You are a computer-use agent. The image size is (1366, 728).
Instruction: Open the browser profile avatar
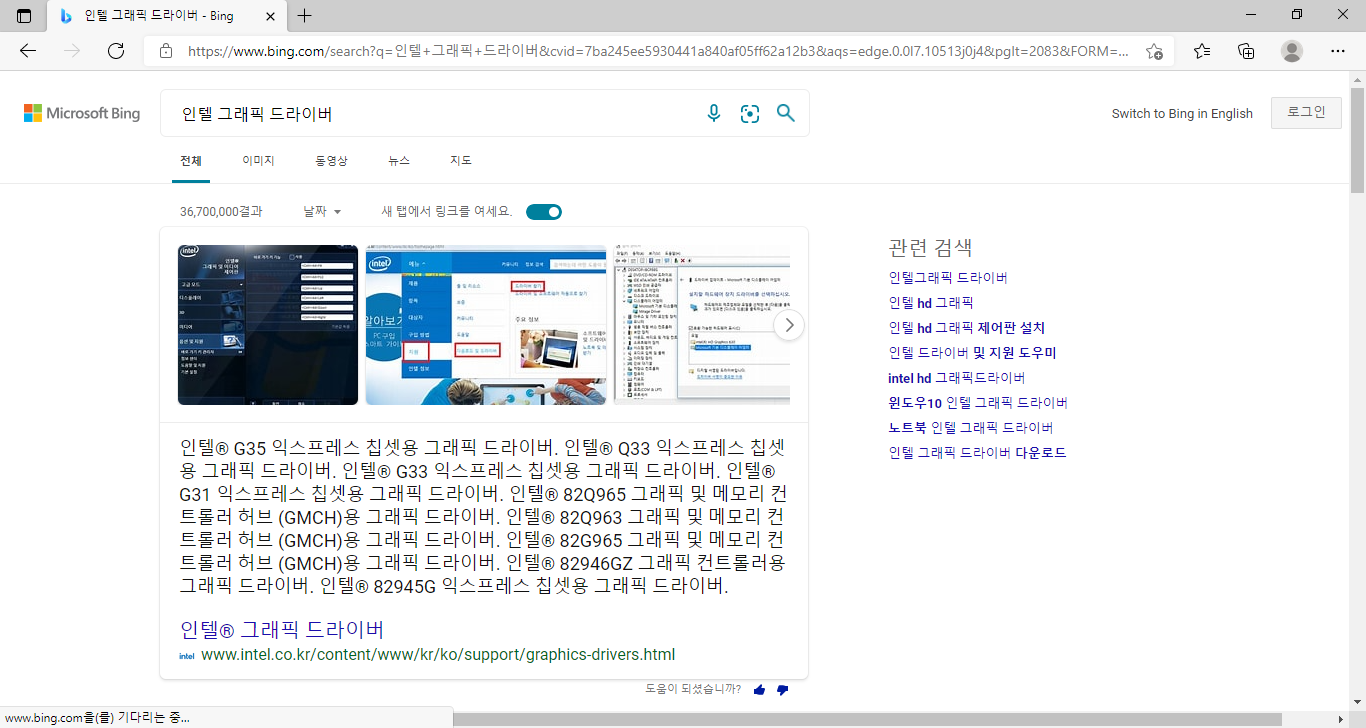click(x=1292, y=51)
